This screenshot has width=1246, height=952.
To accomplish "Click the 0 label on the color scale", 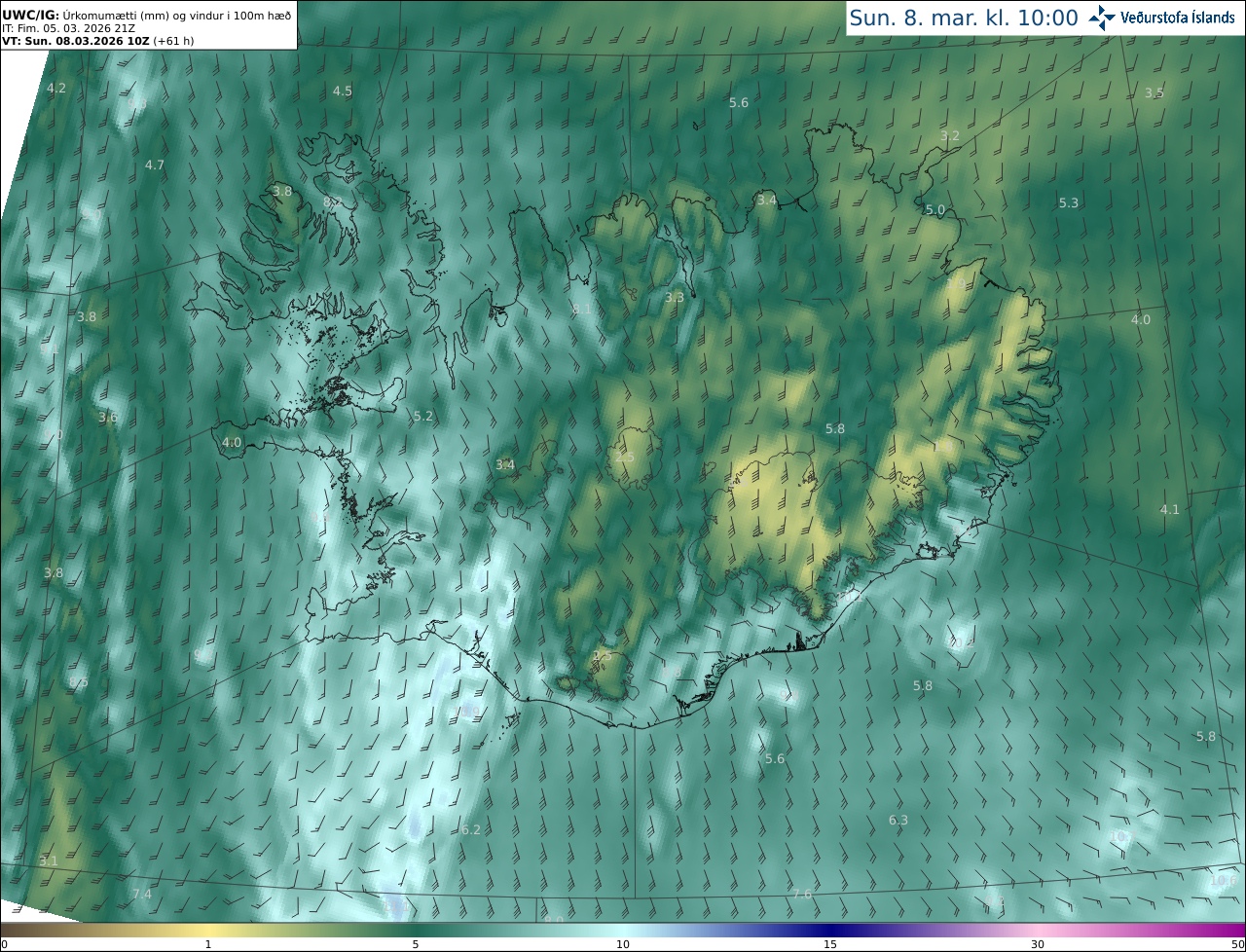I will (x=4, y=944).
